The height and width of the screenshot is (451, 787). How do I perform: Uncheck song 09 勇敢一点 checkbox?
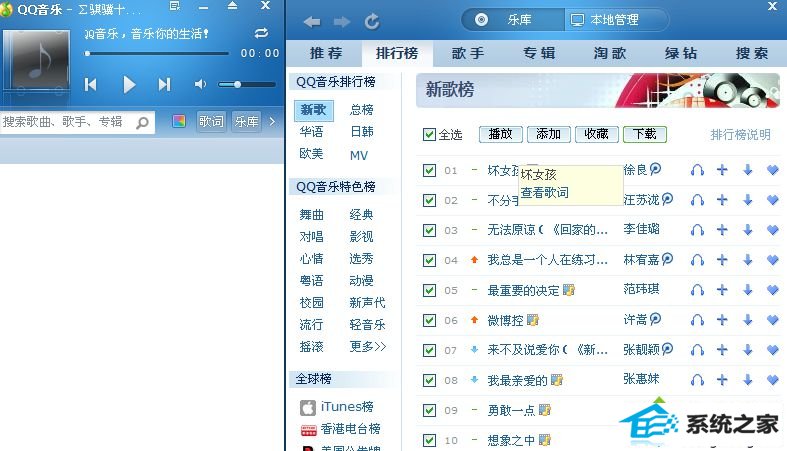pos(429,410)
